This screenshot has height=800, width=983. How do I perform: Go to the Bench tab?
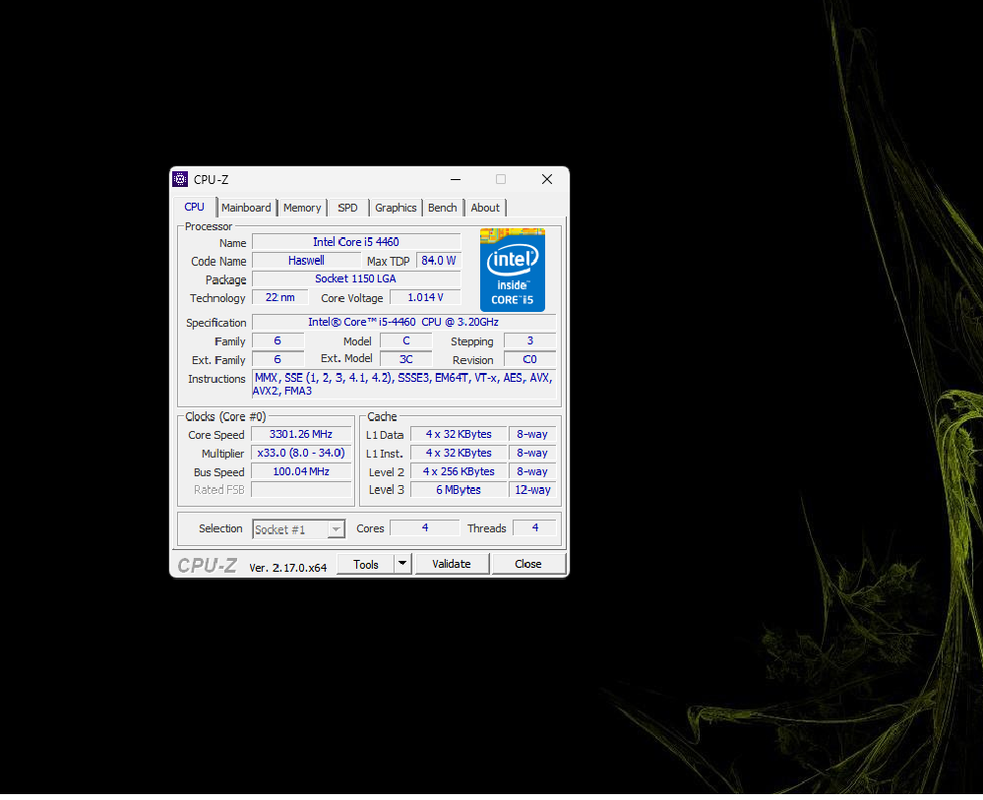[443, 208]
